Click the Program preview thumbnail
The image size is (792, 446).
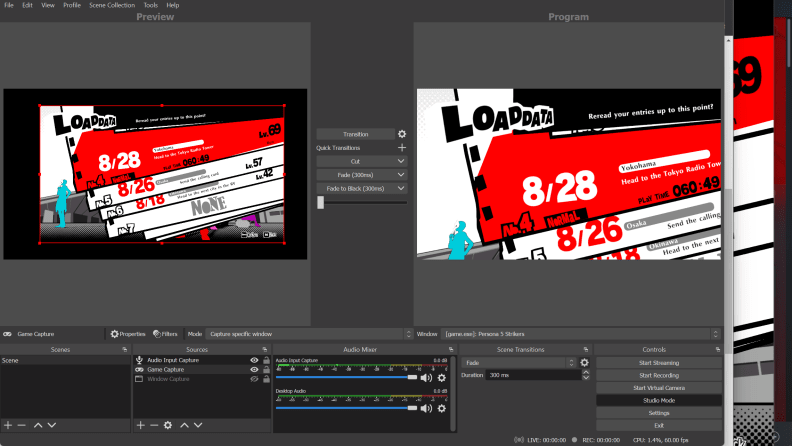click(x=569, y=174)
